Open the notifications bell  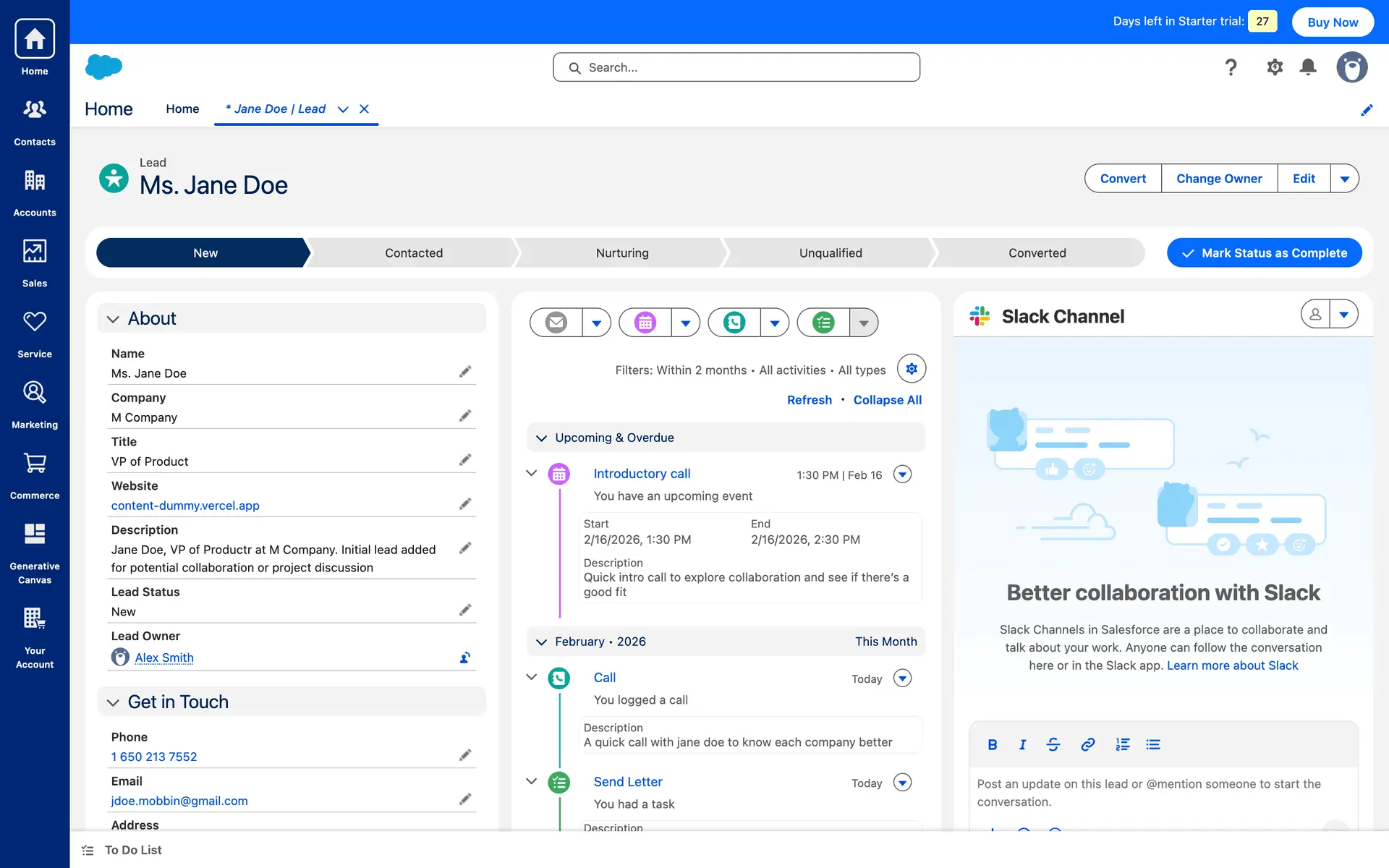coord(1307,67)
